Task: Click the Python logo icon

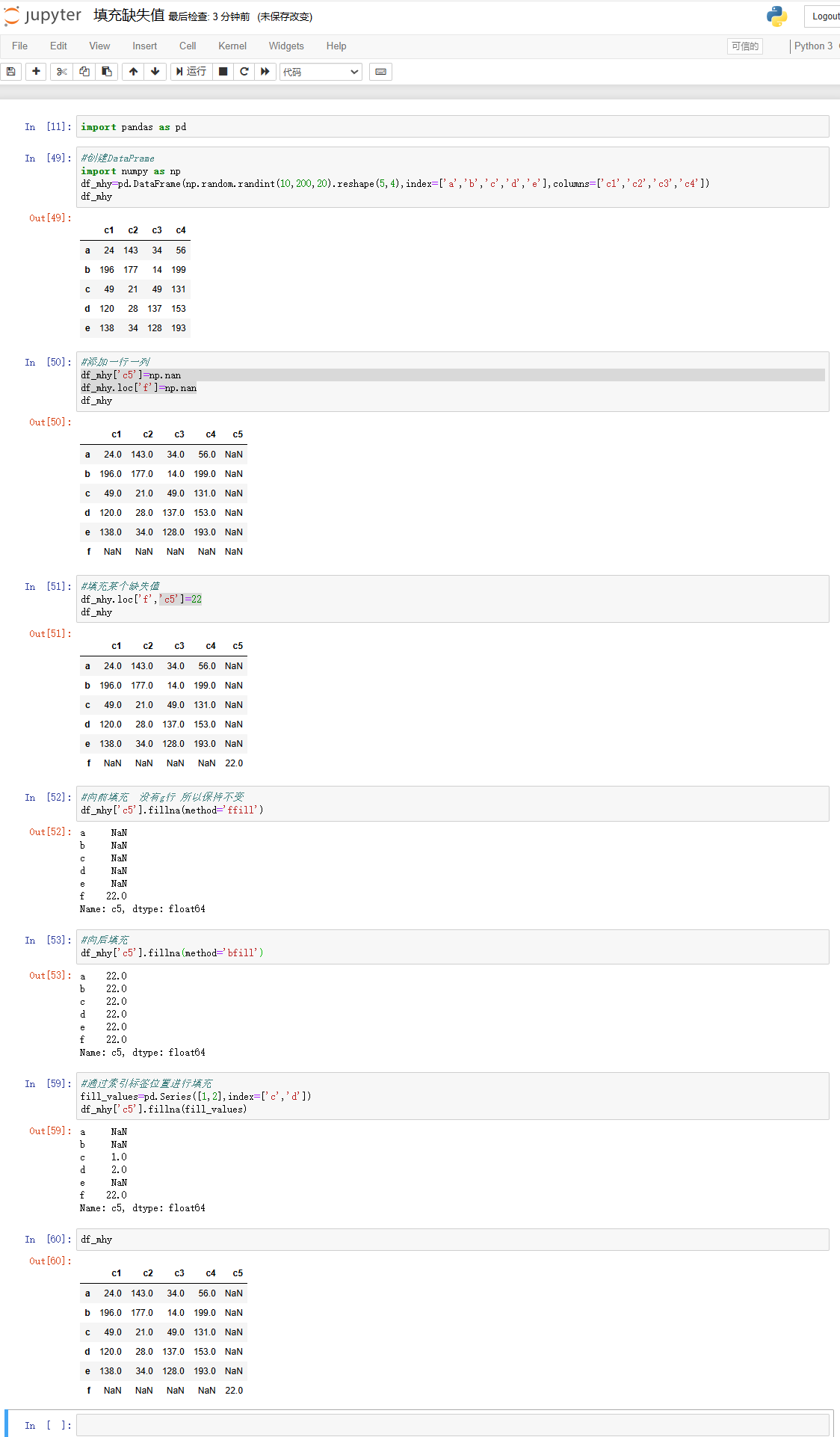Action: [x=776, y=16]
